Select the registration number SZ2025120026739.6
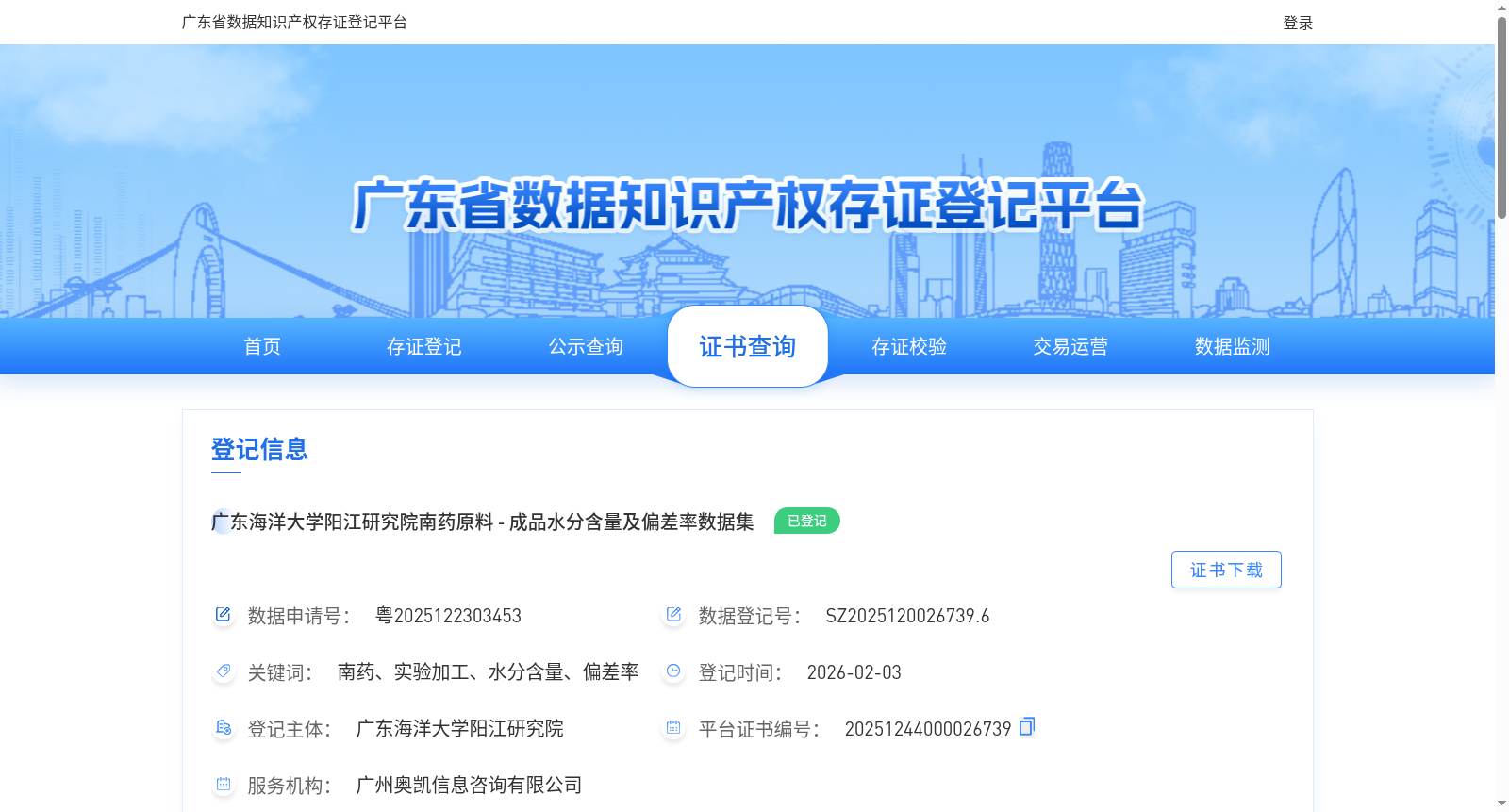The height and width of the screenshot is (812, 1509). tap(907, 616)
